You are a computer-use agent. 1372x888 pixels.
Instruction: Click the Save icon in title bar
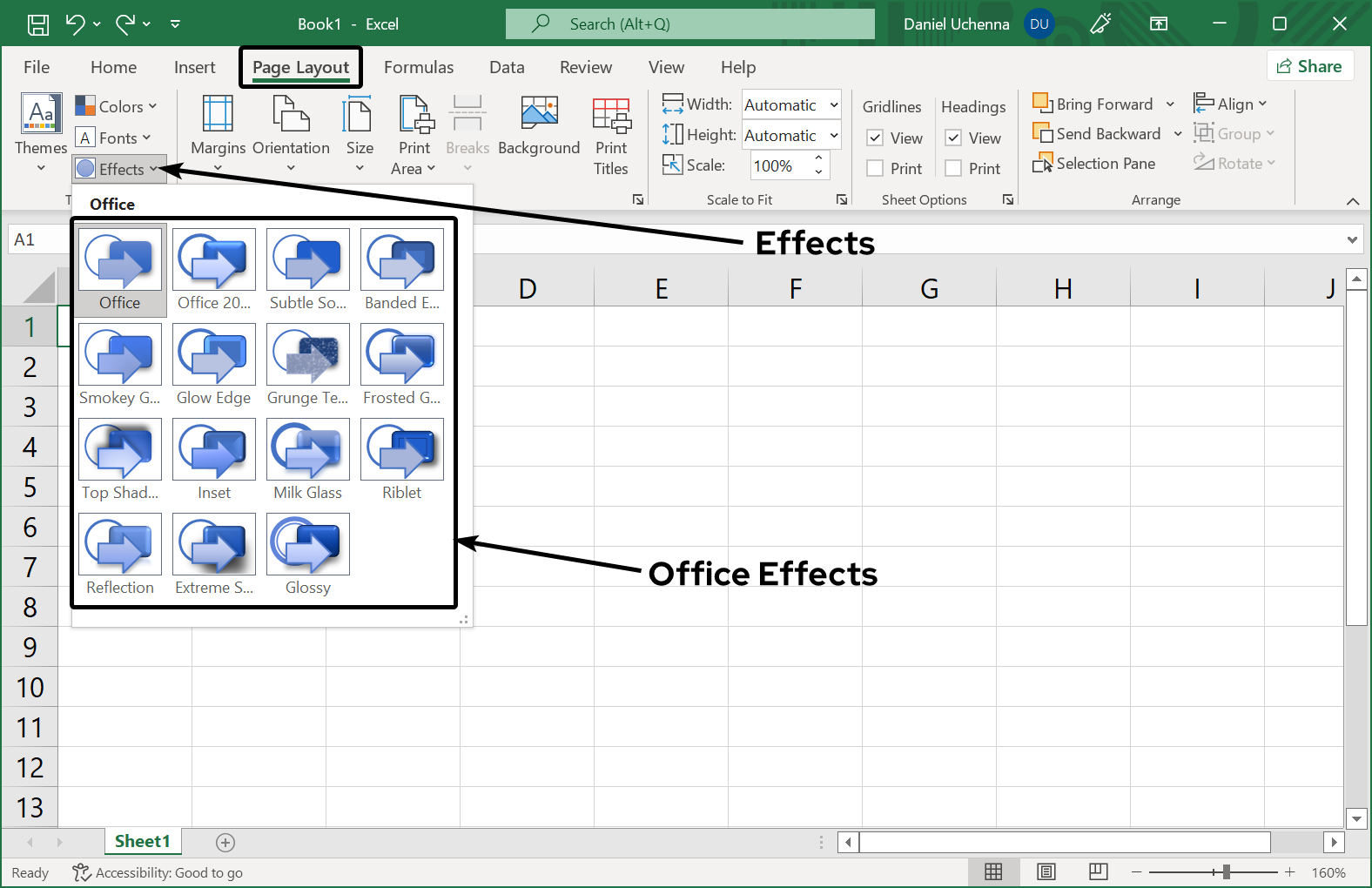[x=38, y=24]
